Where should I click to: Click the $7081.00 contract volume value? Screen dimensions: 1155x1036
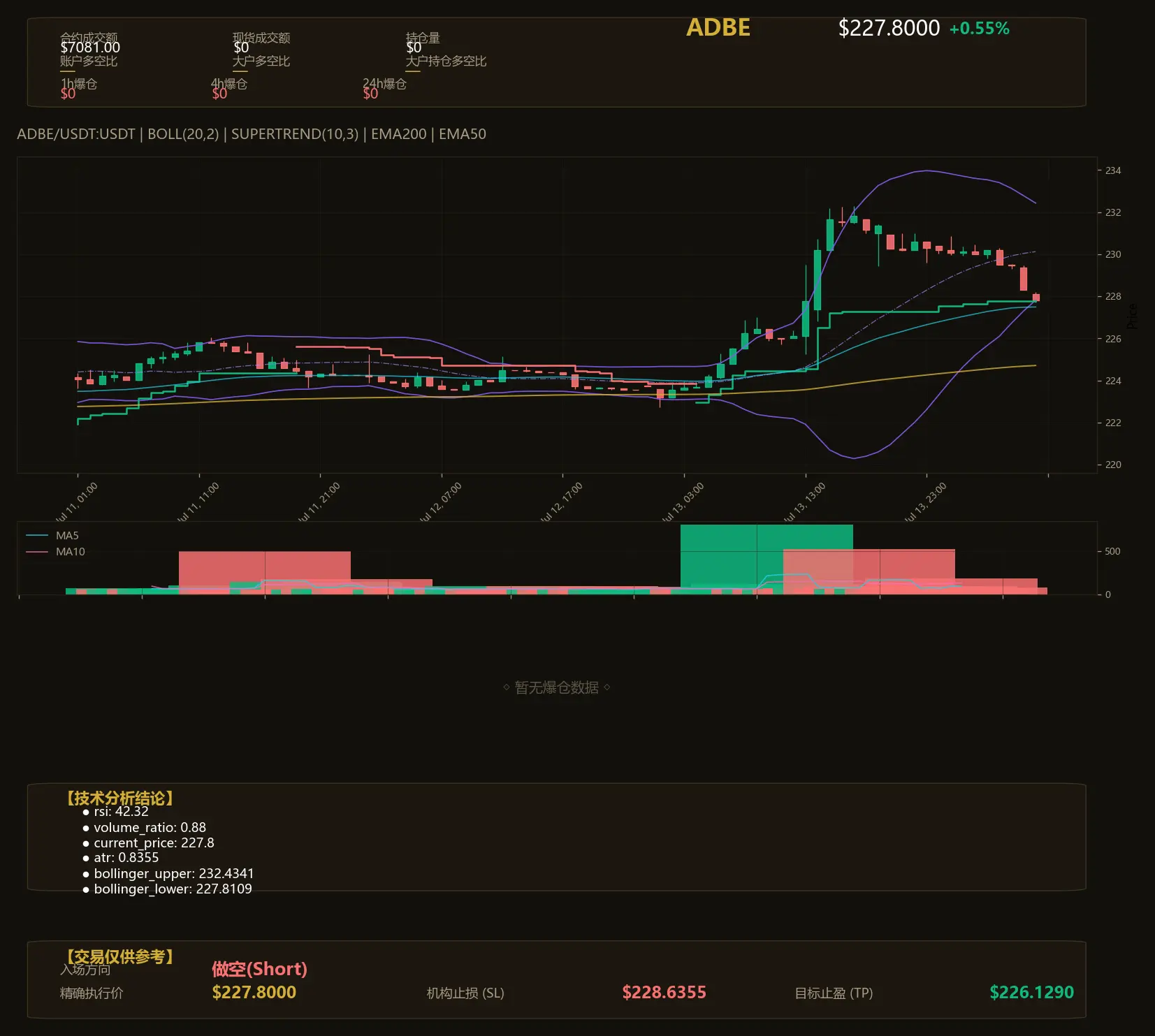click(x=90, y=48)
